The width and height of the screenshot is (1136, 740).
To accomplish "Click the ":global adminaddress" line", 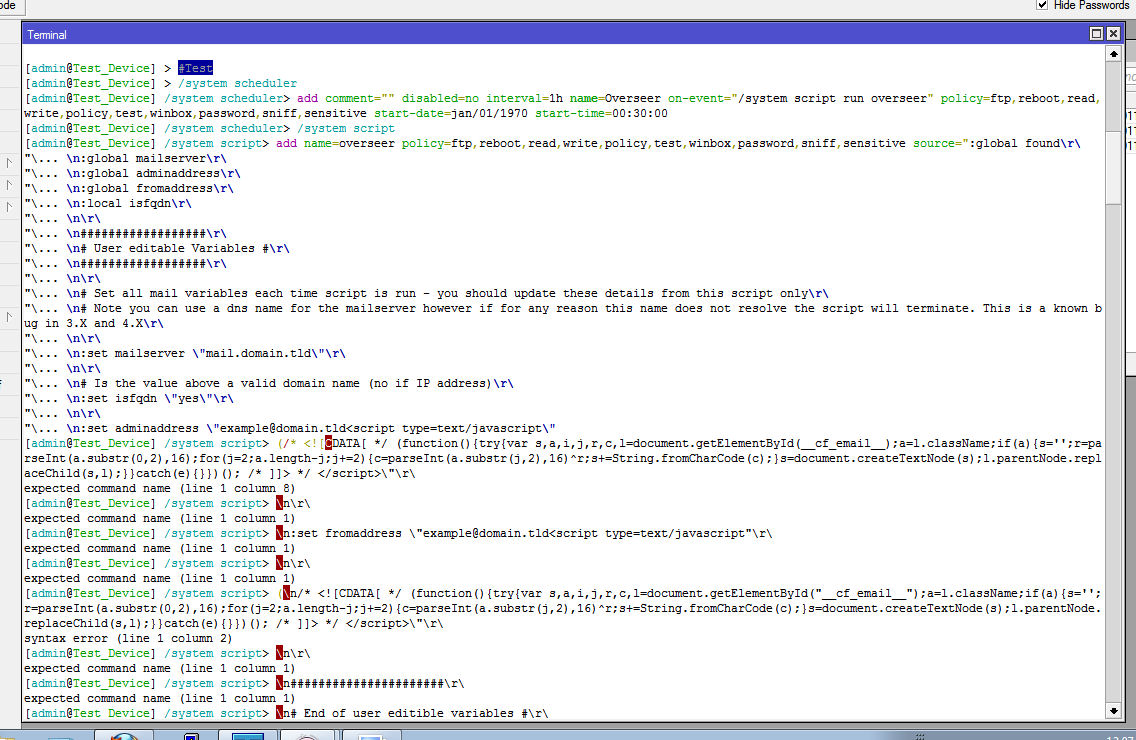I will point(133,174).
